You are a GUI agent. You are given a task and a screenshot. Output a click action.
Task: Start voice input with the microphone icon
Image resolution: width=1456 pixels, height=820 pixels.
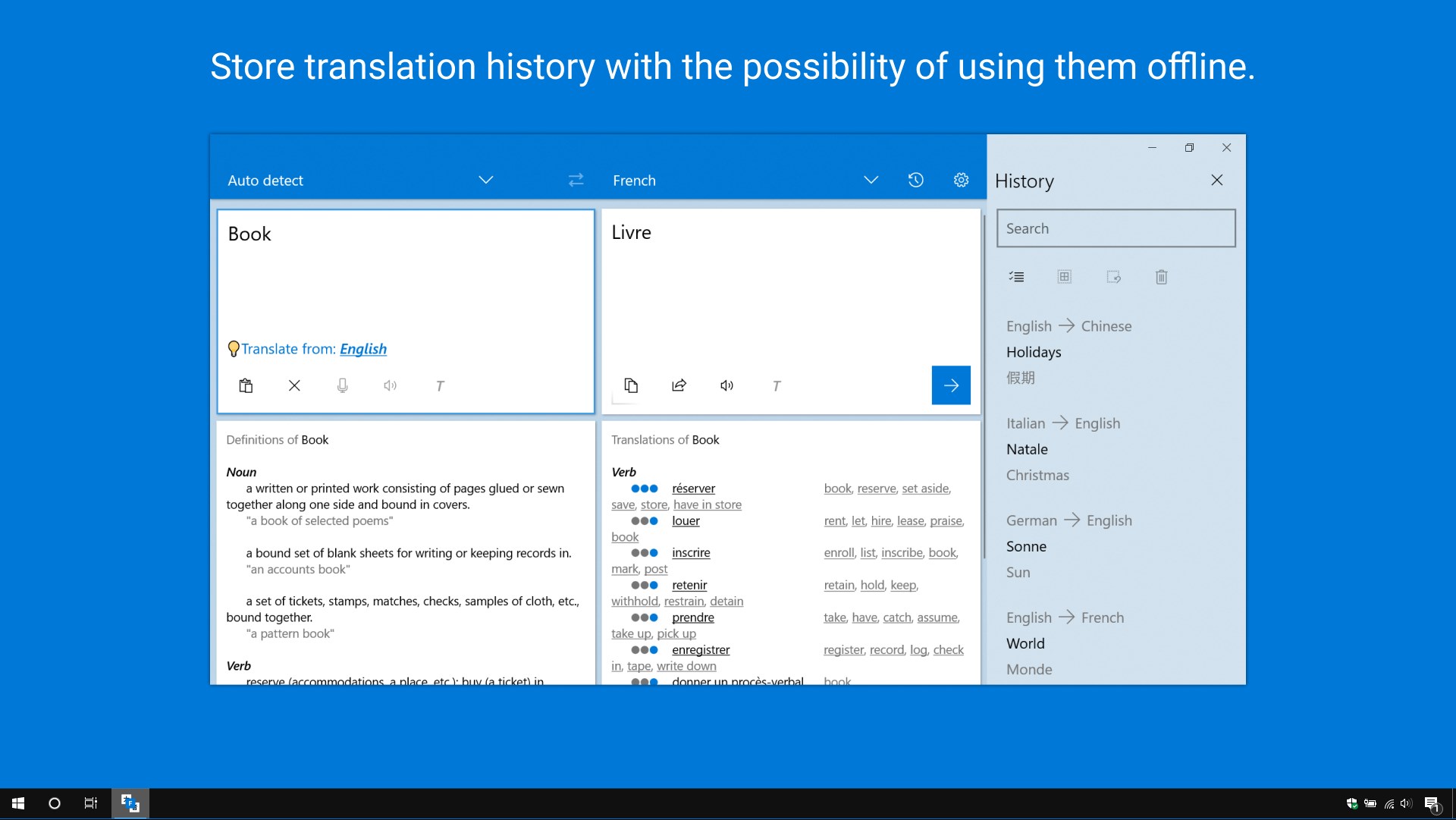coord(342,385)
